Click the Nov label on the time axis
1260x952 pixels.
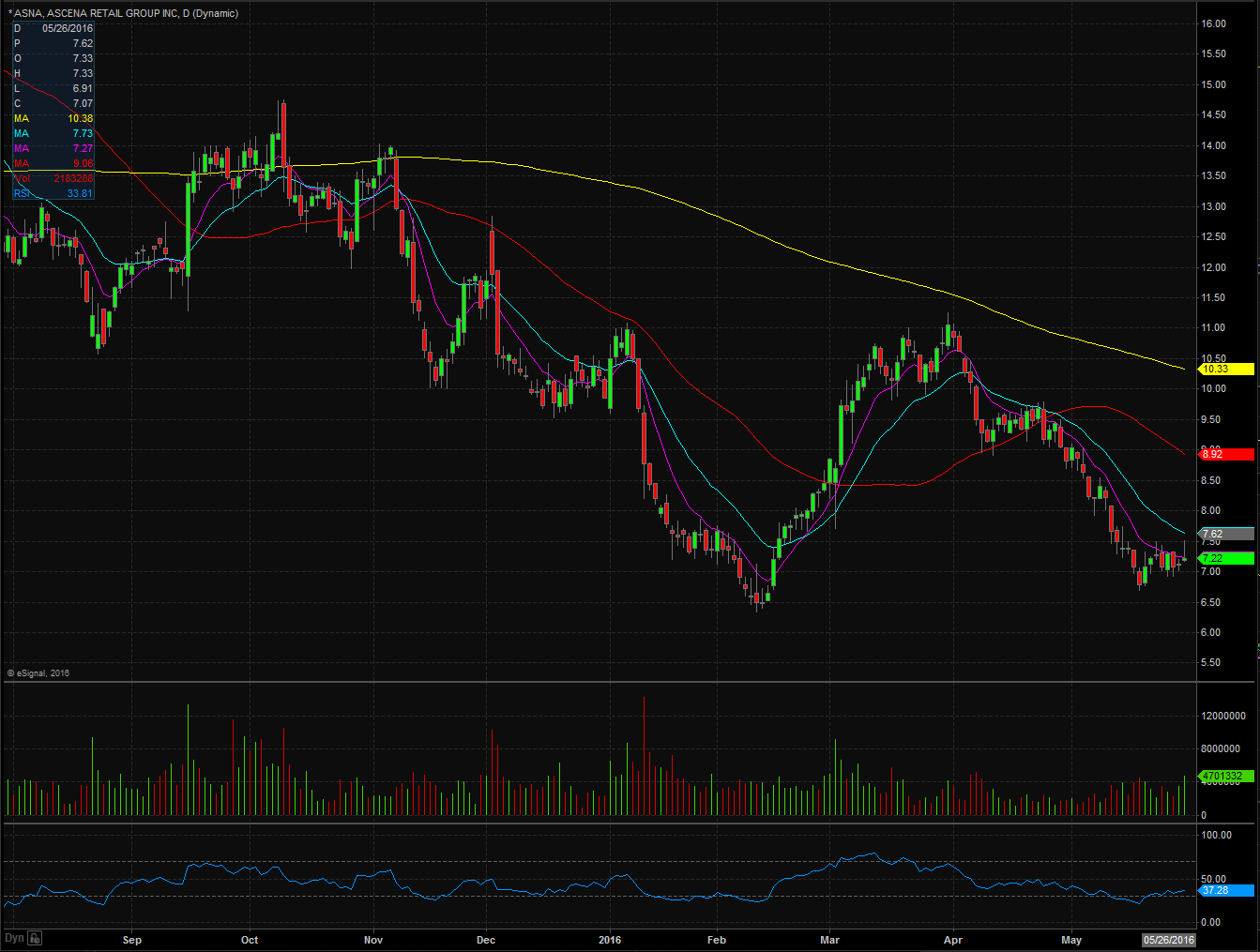click(x=373, y=940)
